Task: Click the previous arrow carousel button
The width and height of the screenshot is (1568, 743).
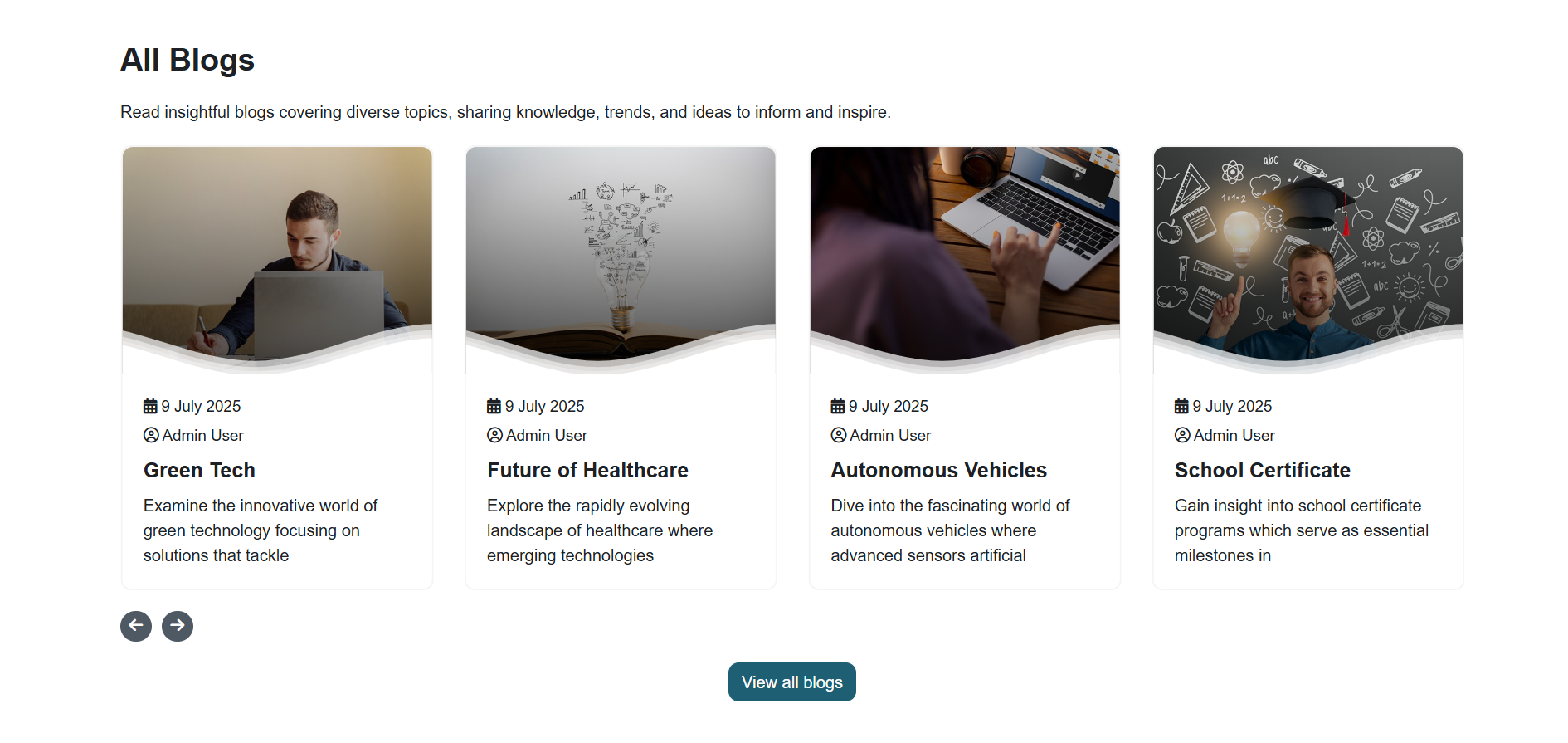Action: coord(136,626)
